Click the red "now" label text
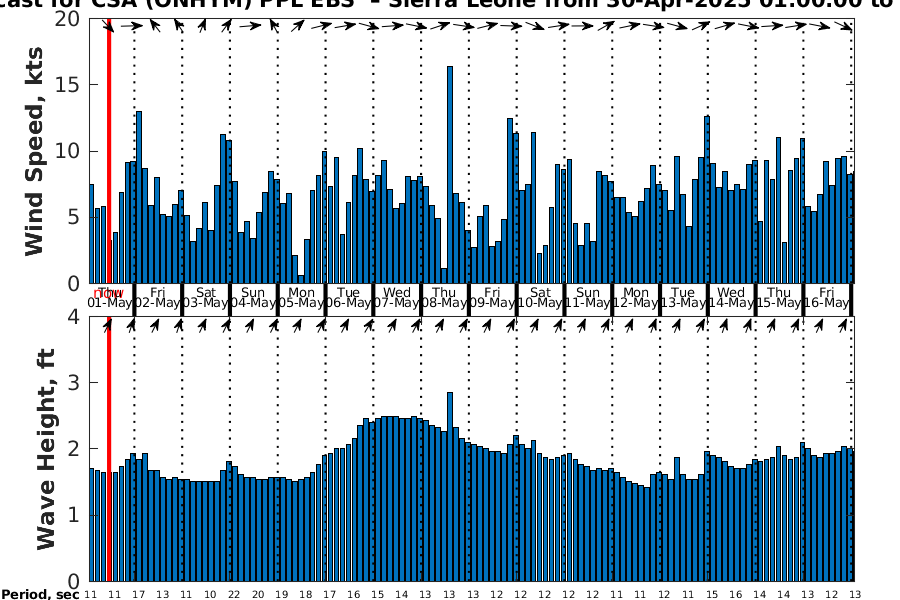The image size is (900, 600). (x=108, y=293)
